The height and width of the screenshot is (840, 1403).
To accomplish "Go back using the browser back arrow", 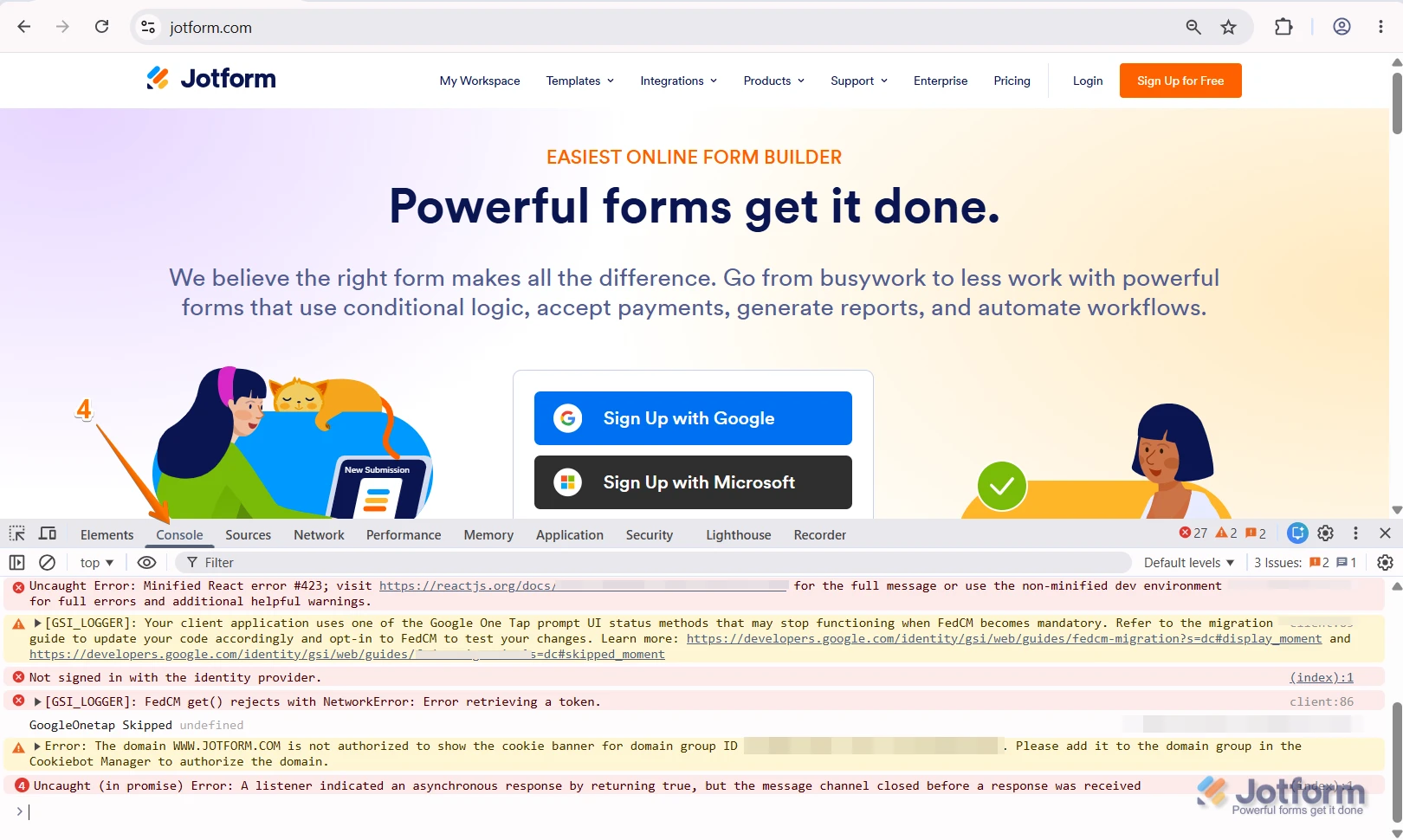I will pos(24,27).
